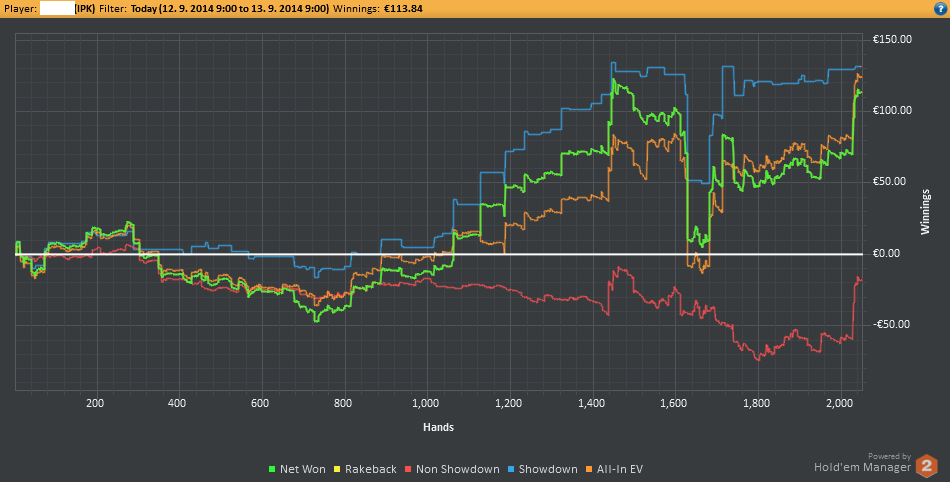Viewport: 950px width, 482px height.
Task: Click the vertical Winnings y-axis title
Action: tap(925, 211)
